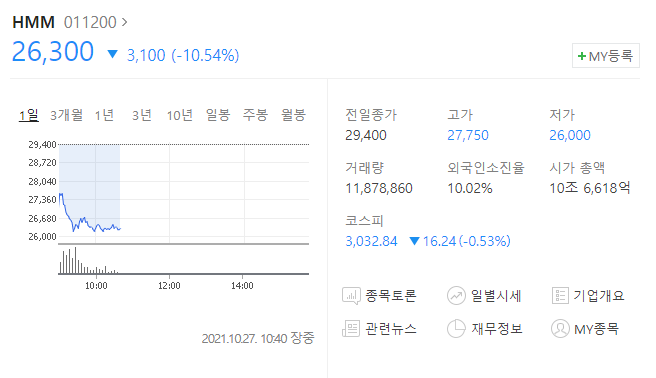Click the 전일종가 value 29,400

pyautogui.click(x=366, y=135)
